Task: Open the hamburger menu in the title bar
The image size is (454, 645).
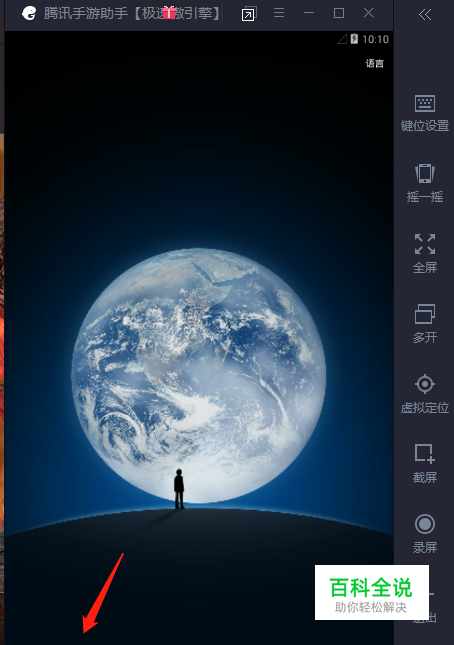Action: pos(279,13)
